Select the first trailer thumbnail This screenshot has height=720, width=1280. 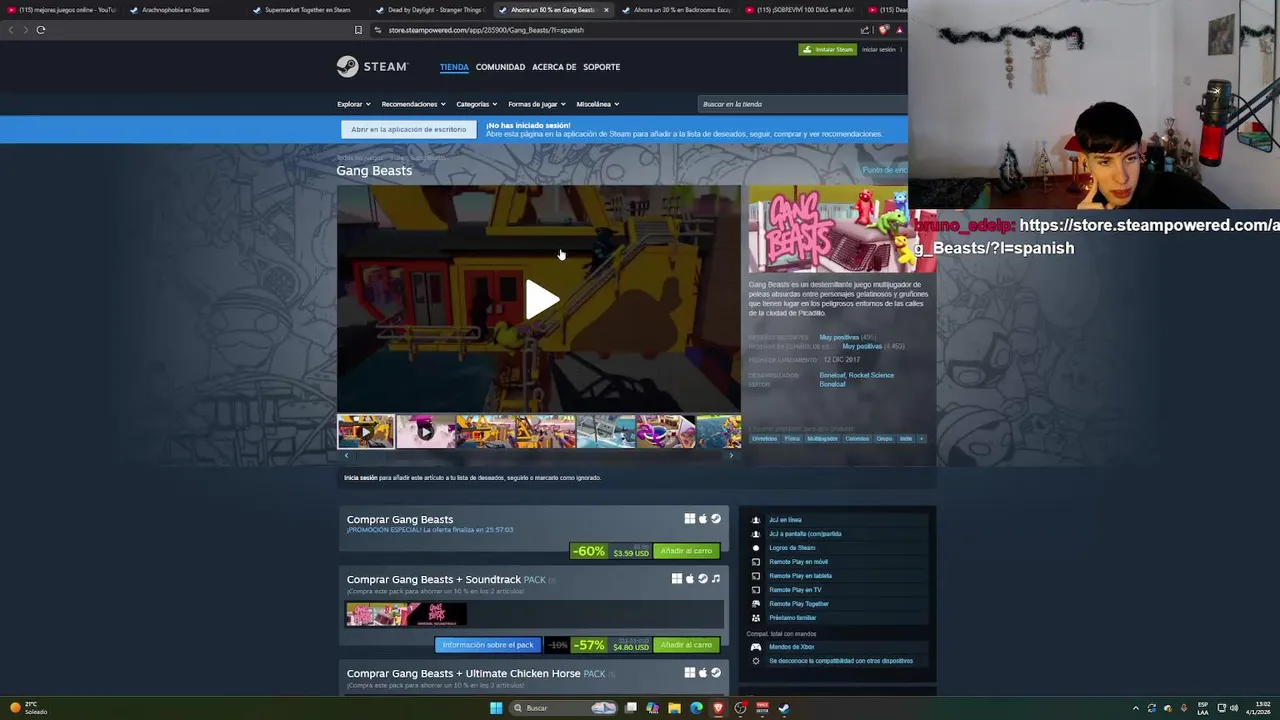[x=366, y=431]
